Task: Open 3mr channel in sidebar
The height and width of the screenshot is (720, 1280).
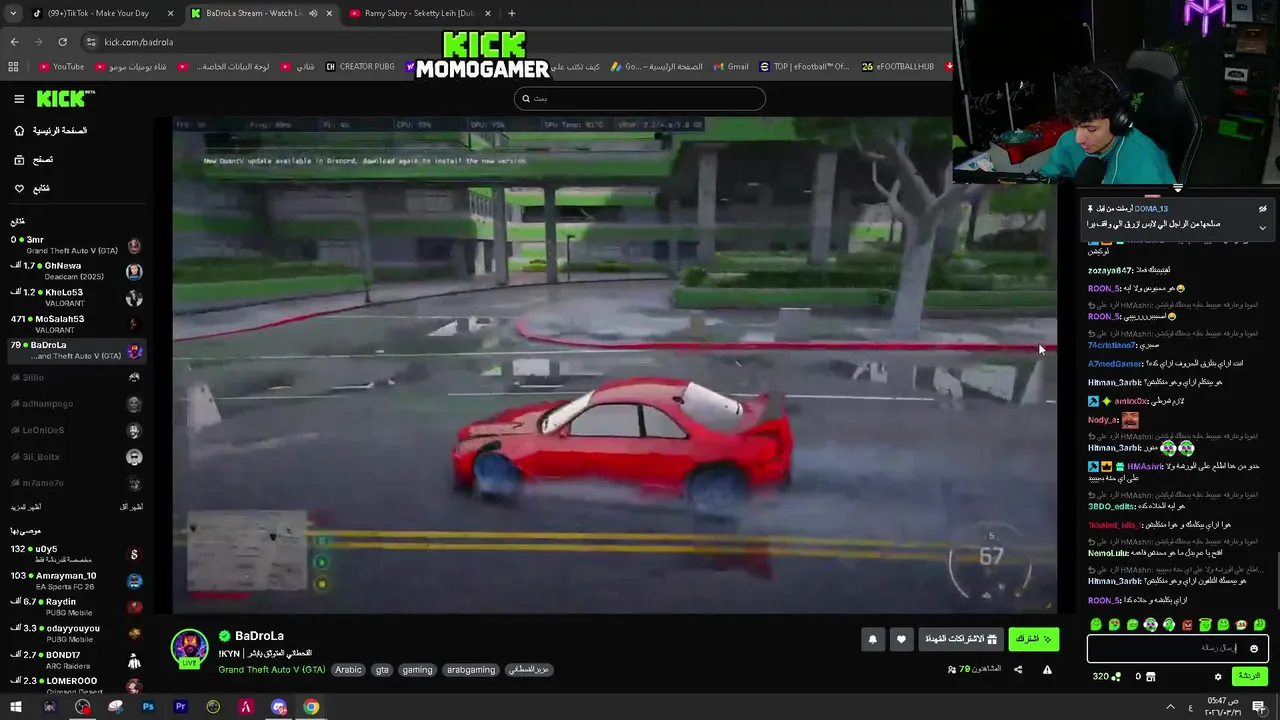Action: pos(76,245)
